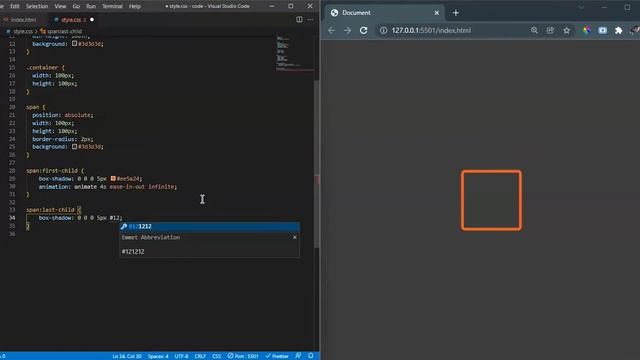Click the code minimap preview

coord(295,53)
